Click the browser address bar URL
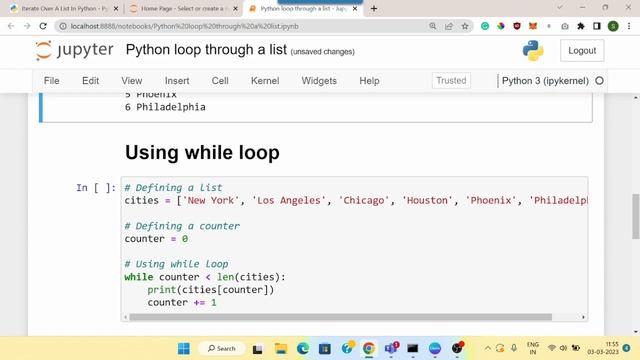 point(184,26)
